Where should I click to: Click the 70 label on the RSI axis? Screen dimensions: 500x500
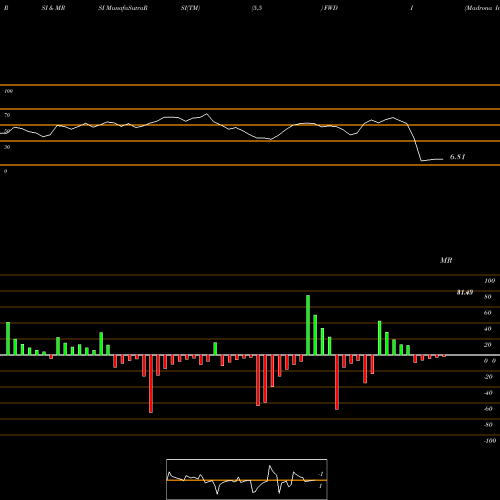(7, 115)
